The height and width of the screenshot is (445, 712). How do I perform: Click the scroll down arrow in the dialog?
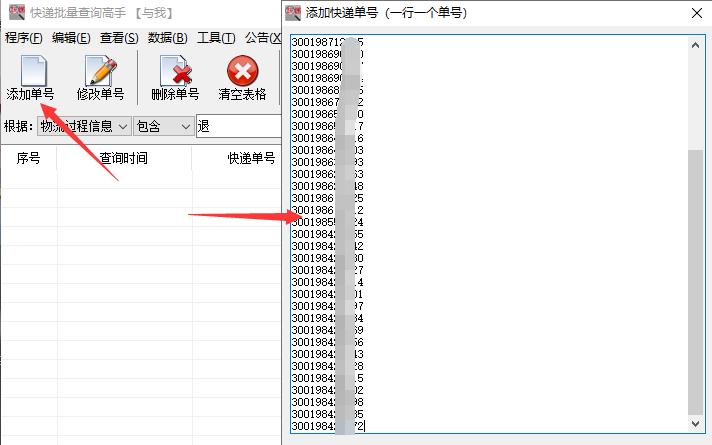695,424
